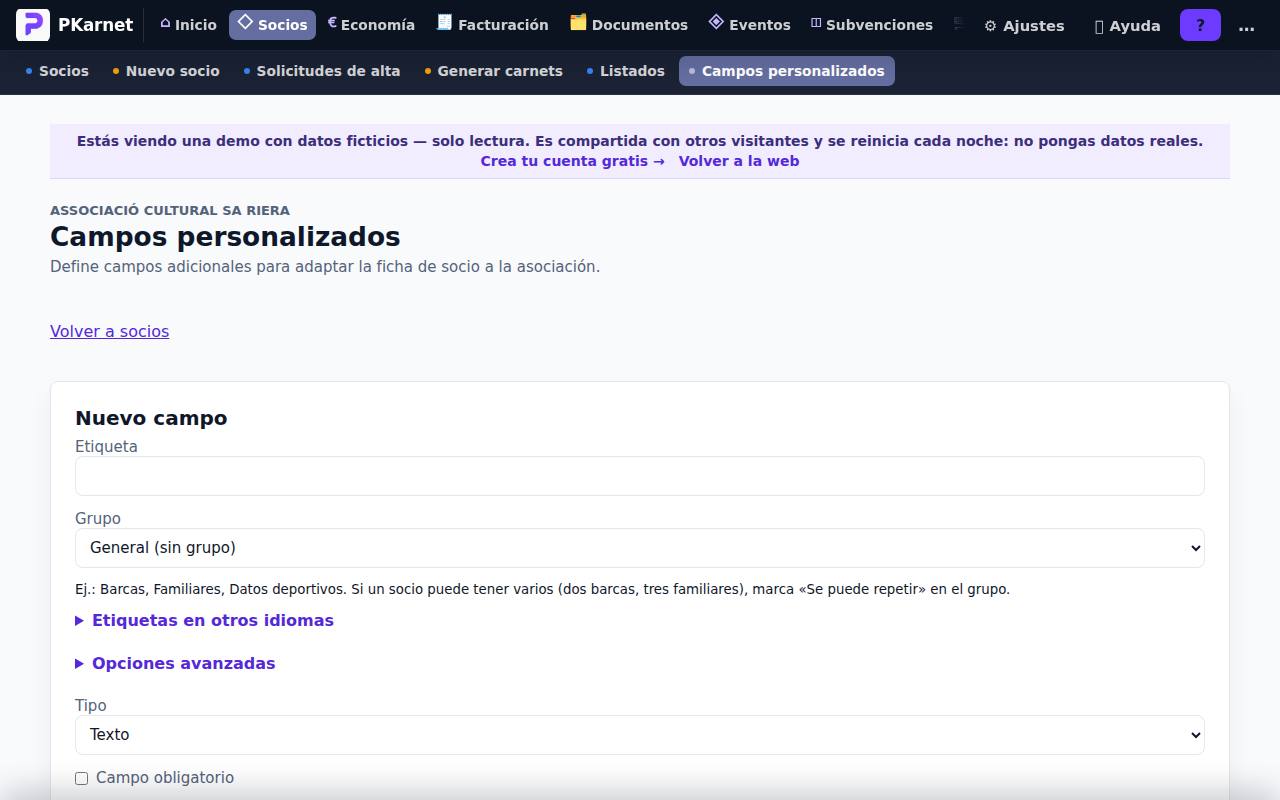Open Facturación section
Viewport: 1280px width, 800px height.
(x=492, y=25)
